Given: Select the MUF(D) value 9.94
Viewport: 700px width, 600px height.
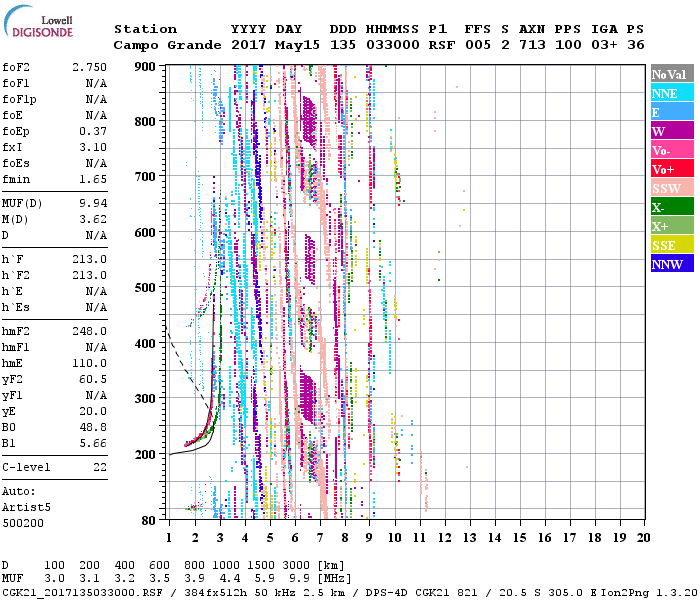Looking at the screenshot, I should coord(92,203).
